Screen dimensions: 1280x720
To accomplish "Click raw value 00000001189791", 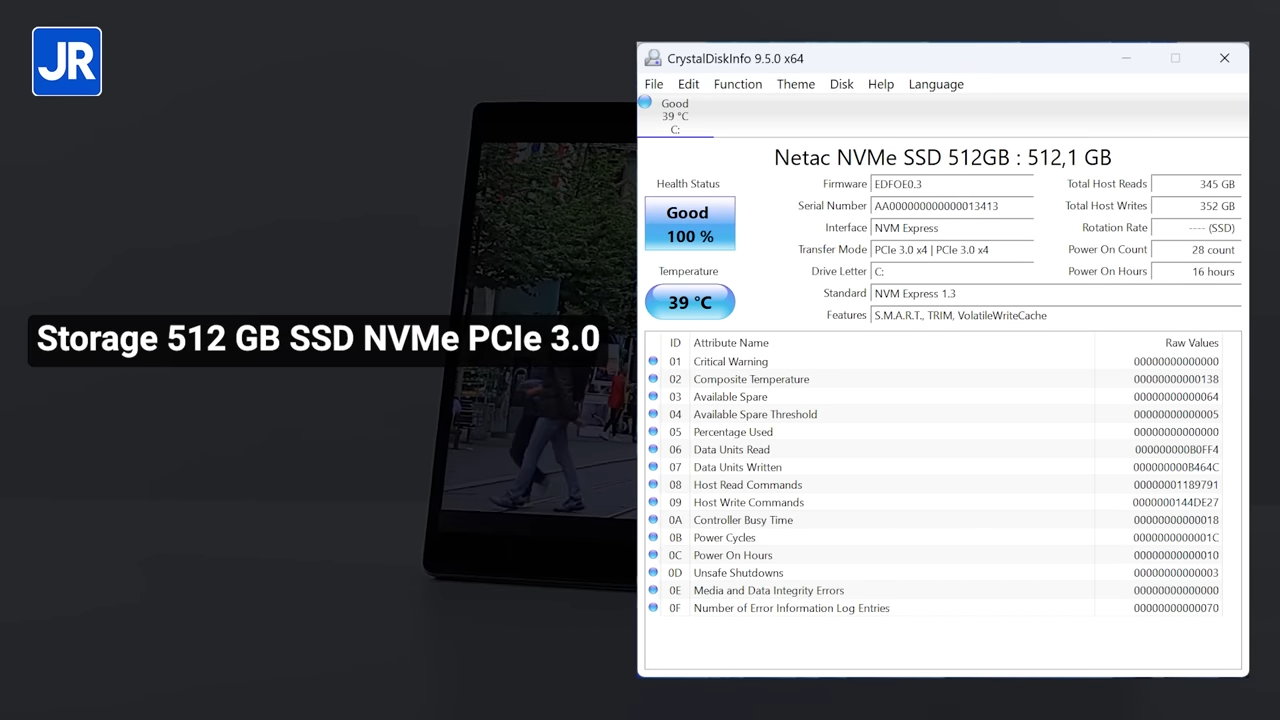I will coord(1176,485).
